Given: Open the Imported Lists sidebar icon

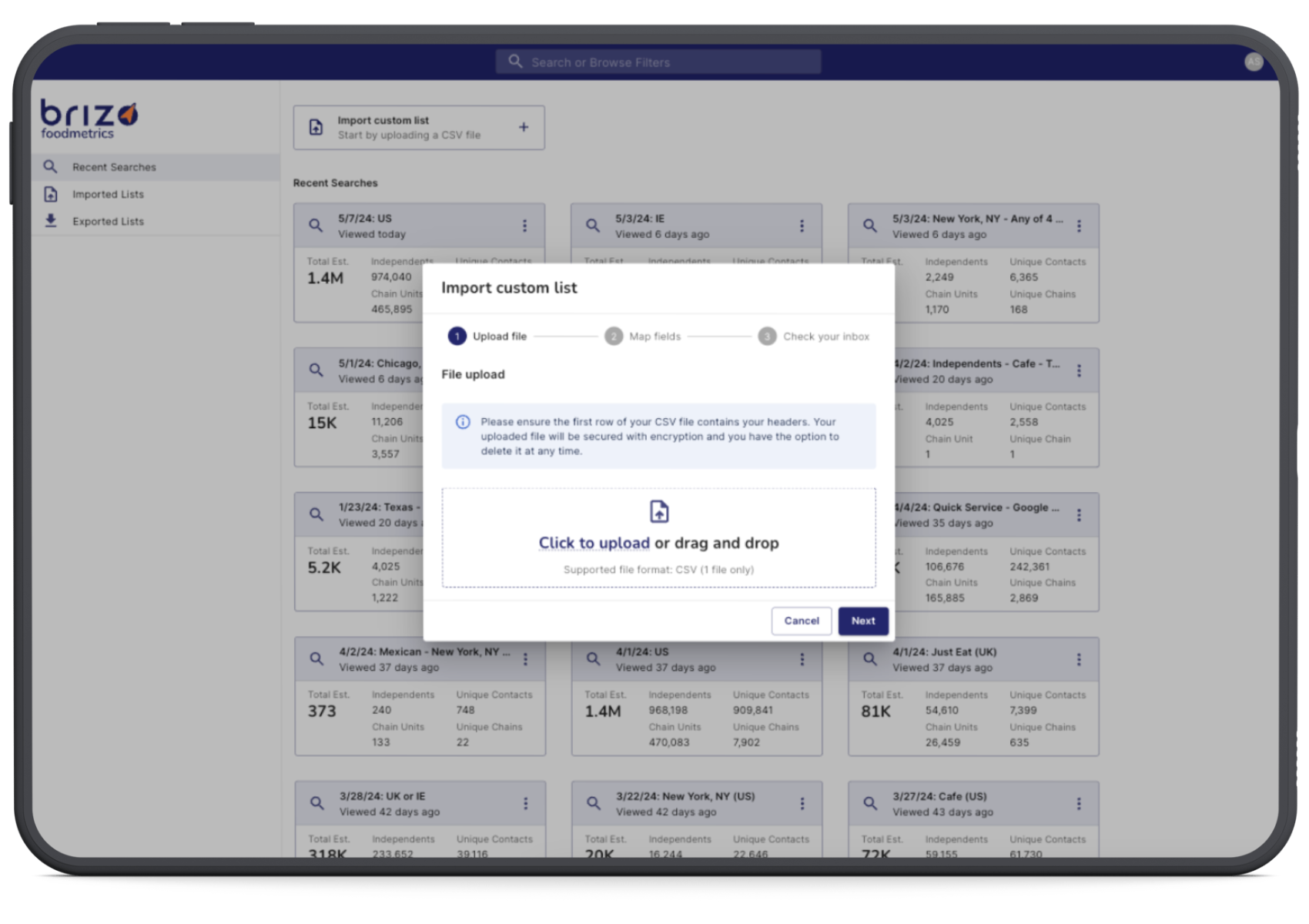Looking at the screenshot, I should click(x=50, y=194).
